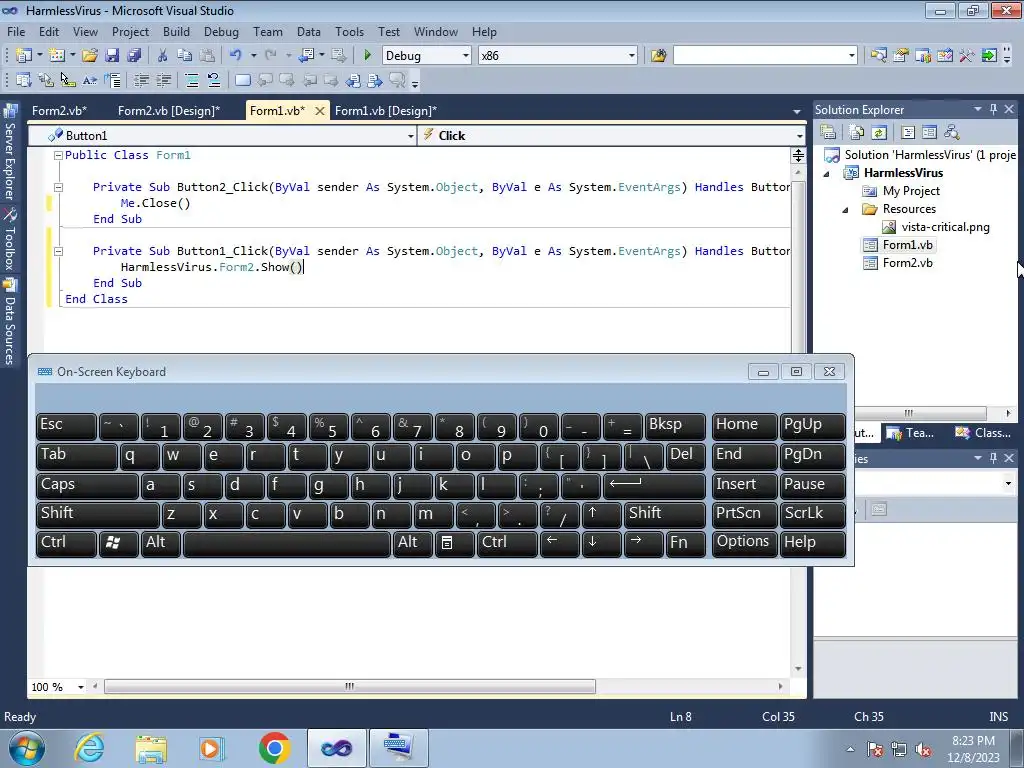Click the Find in Files binoculars icon
The width and height of the screenshot is (1024, 768).
tap(658, 56)
